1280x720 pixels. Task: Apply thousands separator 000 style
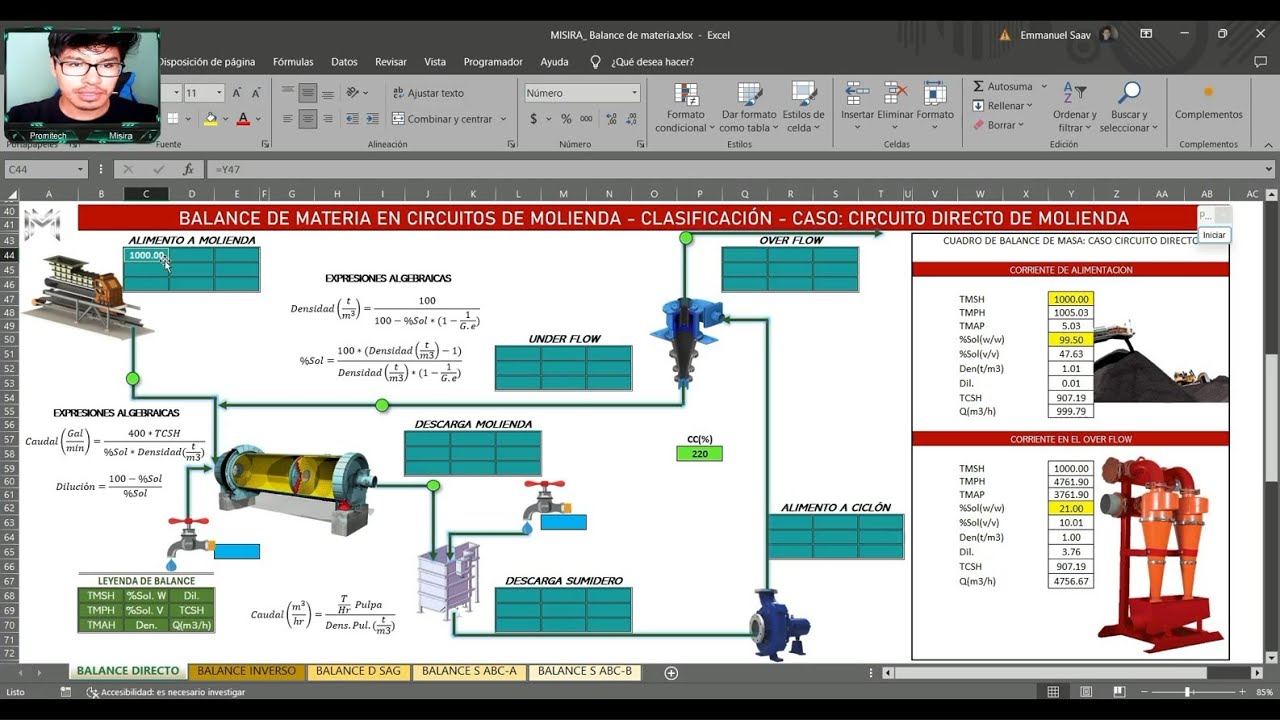pyautogui.click(x=586, y=119)
